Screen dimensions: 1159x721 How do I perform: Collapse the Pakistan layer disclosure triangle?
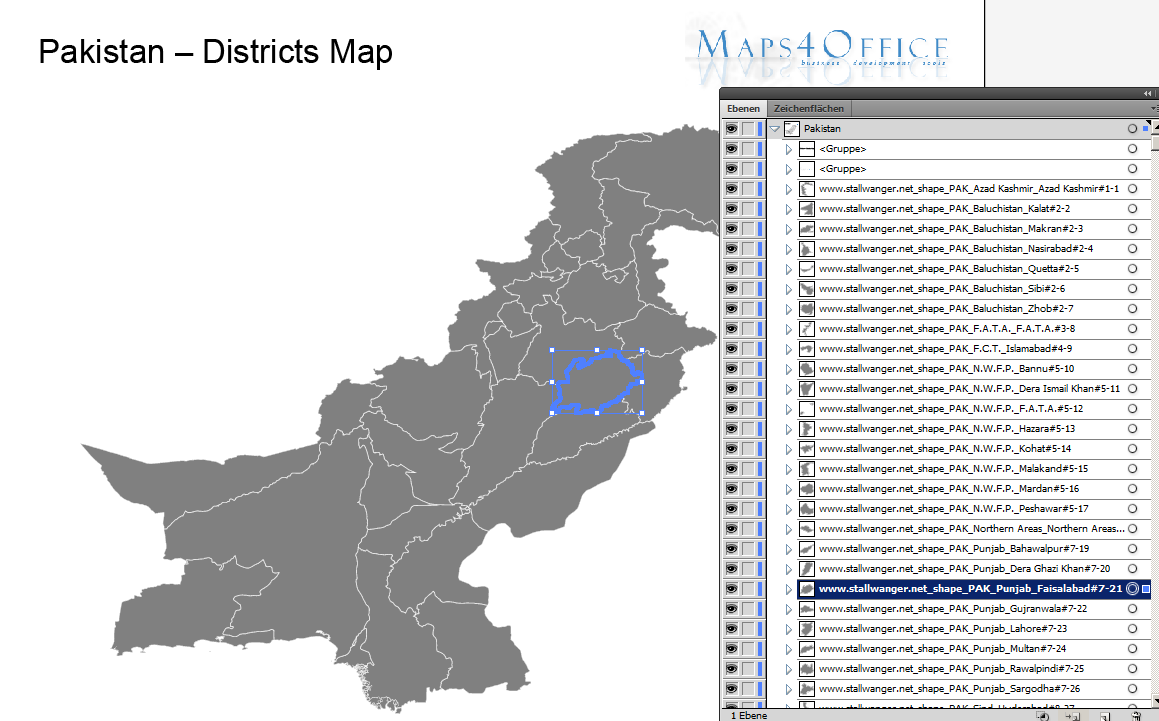pos(775,128)
